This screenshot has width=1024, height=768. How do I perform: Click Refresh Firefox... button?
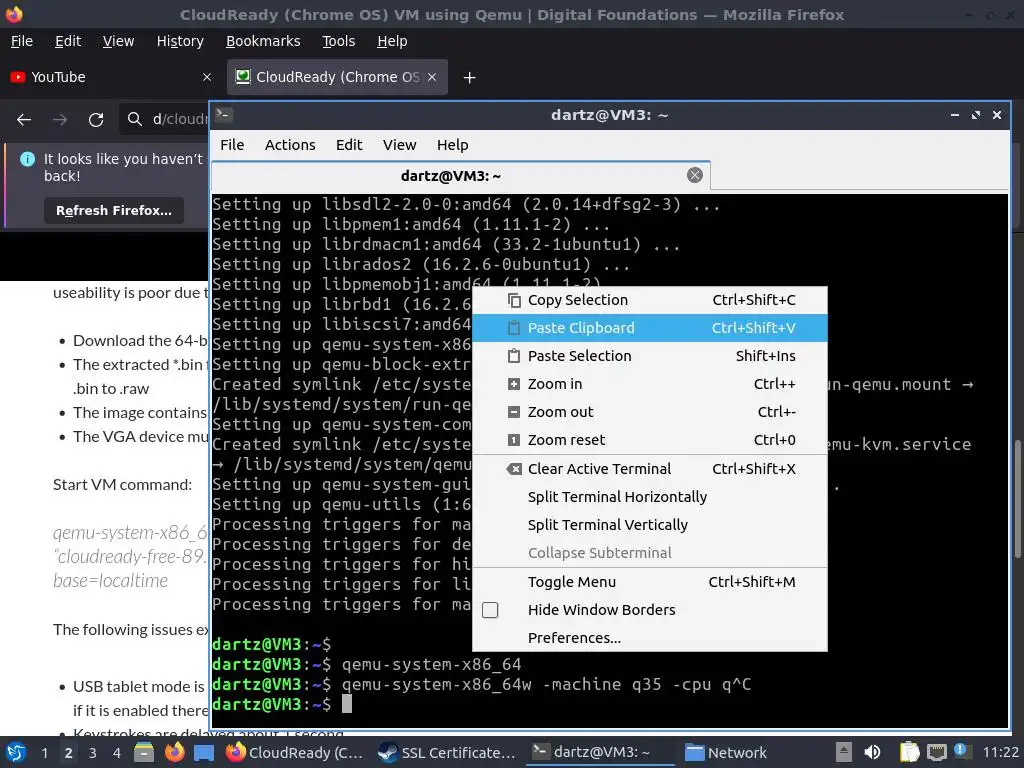pos(114,210)
